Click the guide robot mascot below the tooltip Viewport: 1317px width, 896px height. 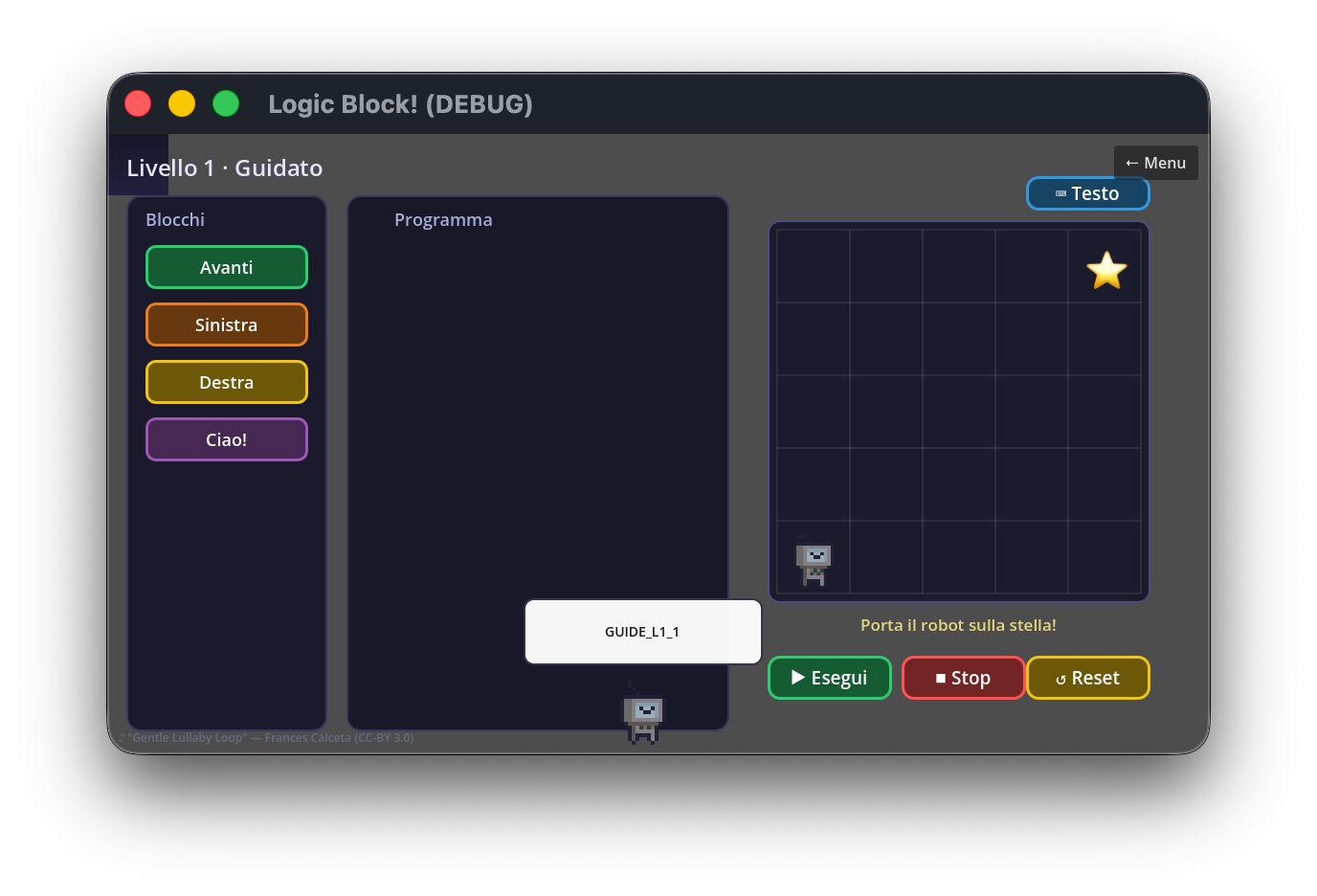642,713
